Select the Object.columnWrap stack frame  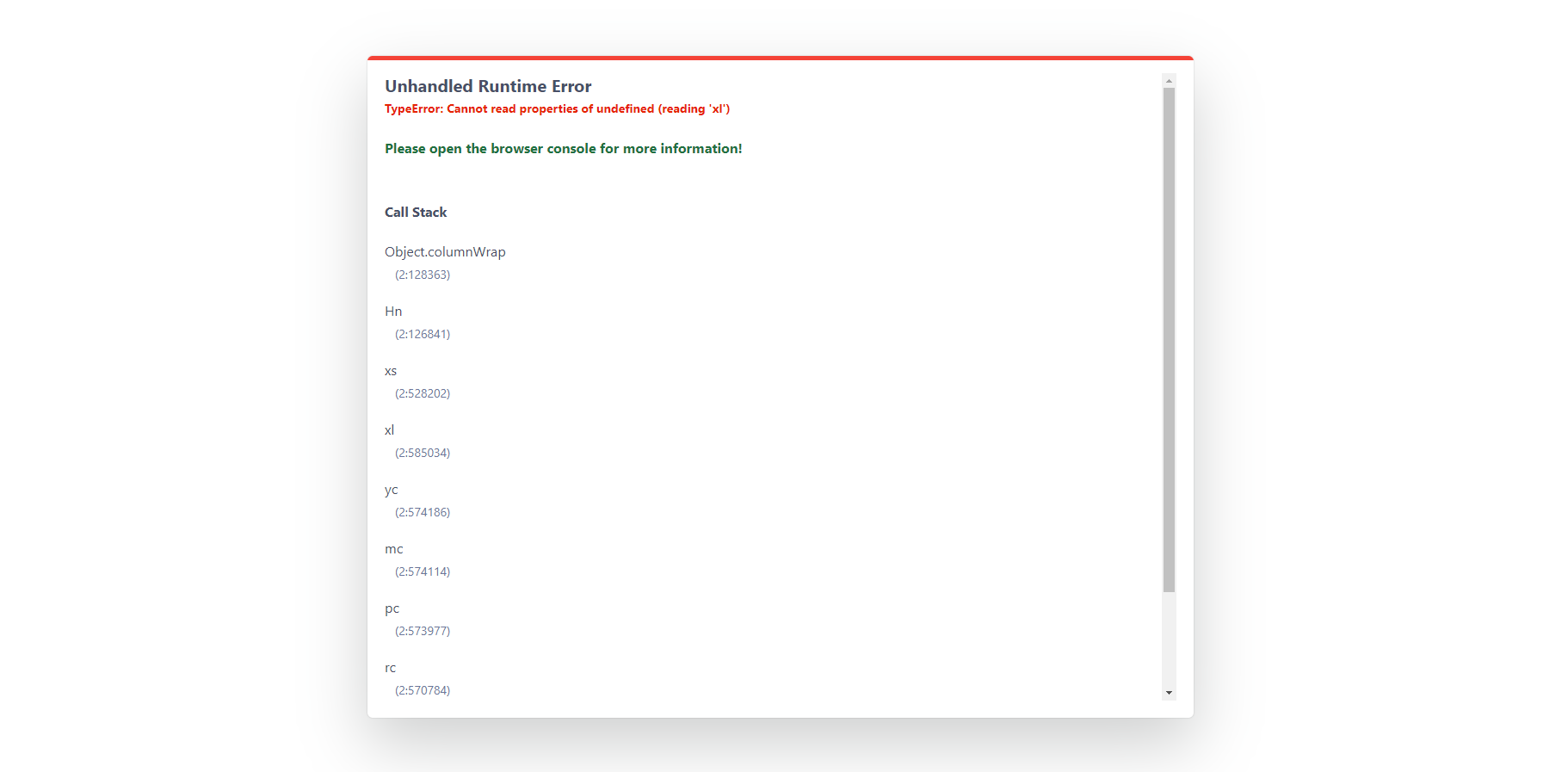tap(445, 252)
